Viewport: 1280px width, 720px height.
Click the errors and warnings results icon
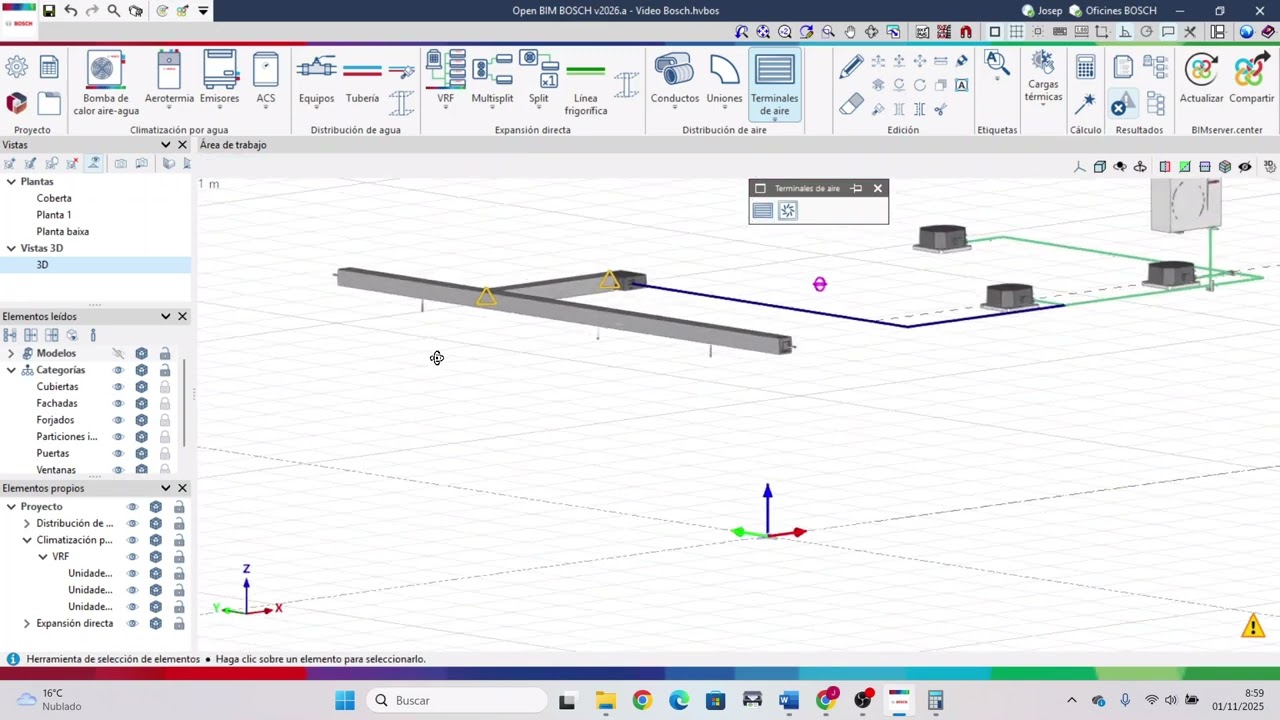click(x=1121, y=104)
